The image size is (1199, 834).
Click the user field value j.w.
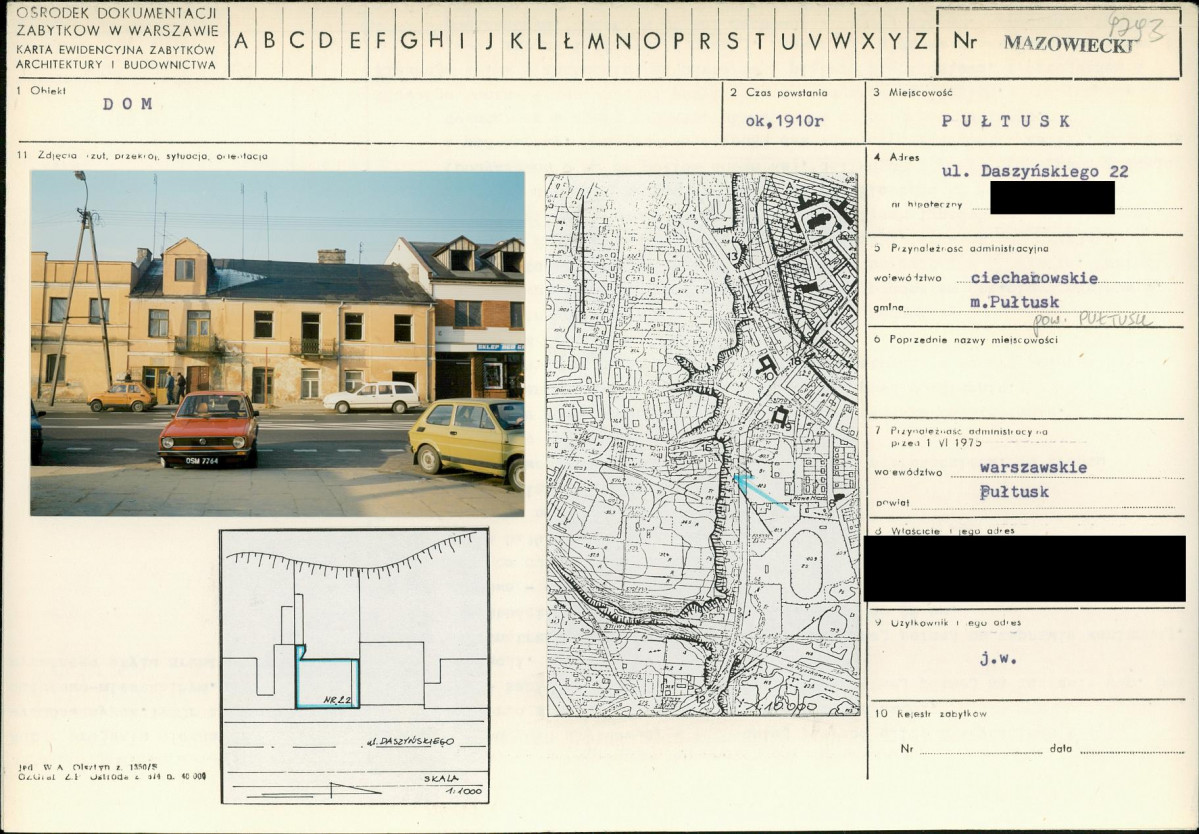tap(1000, 659)
